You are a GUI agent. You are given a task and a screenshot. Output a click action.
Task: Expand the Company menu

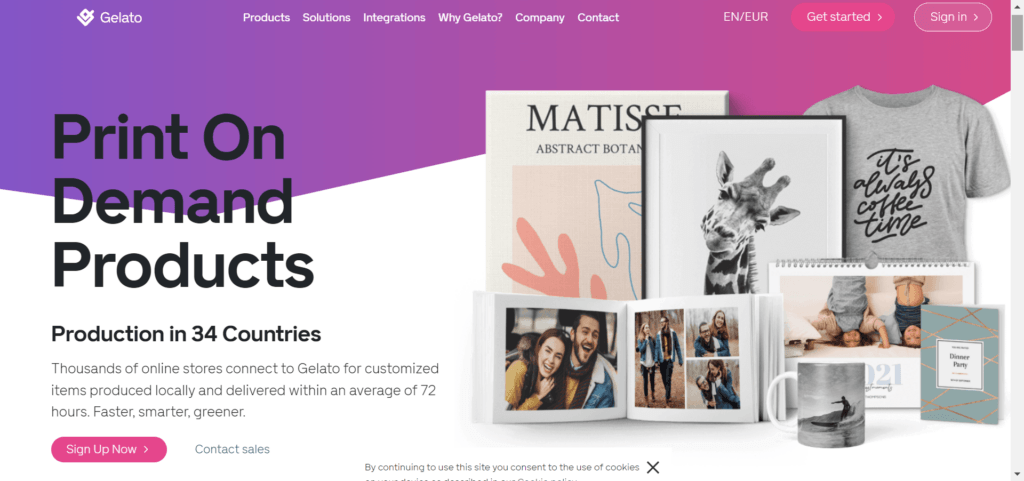coord(539,18)
